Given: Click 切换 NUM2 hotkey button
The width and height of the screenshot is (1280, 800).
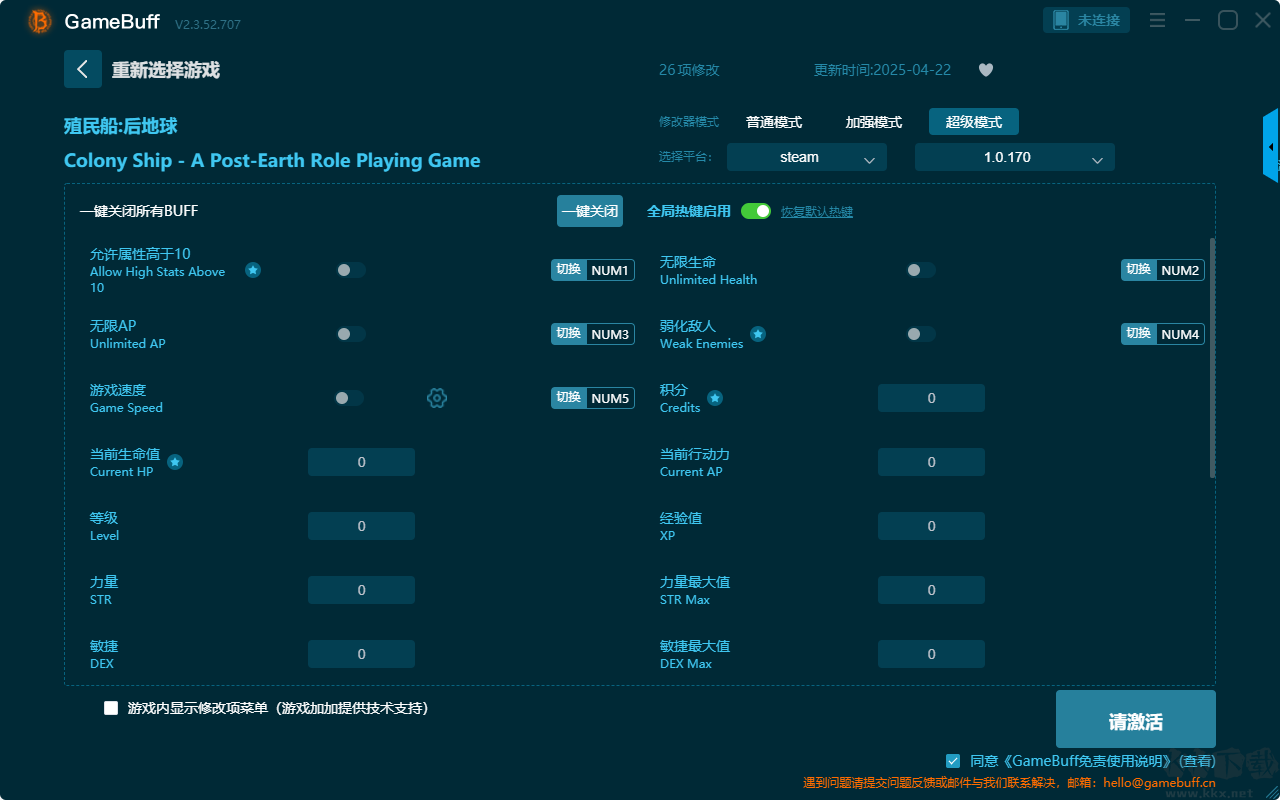Looking at the screenshot, I should point(1163,270).
